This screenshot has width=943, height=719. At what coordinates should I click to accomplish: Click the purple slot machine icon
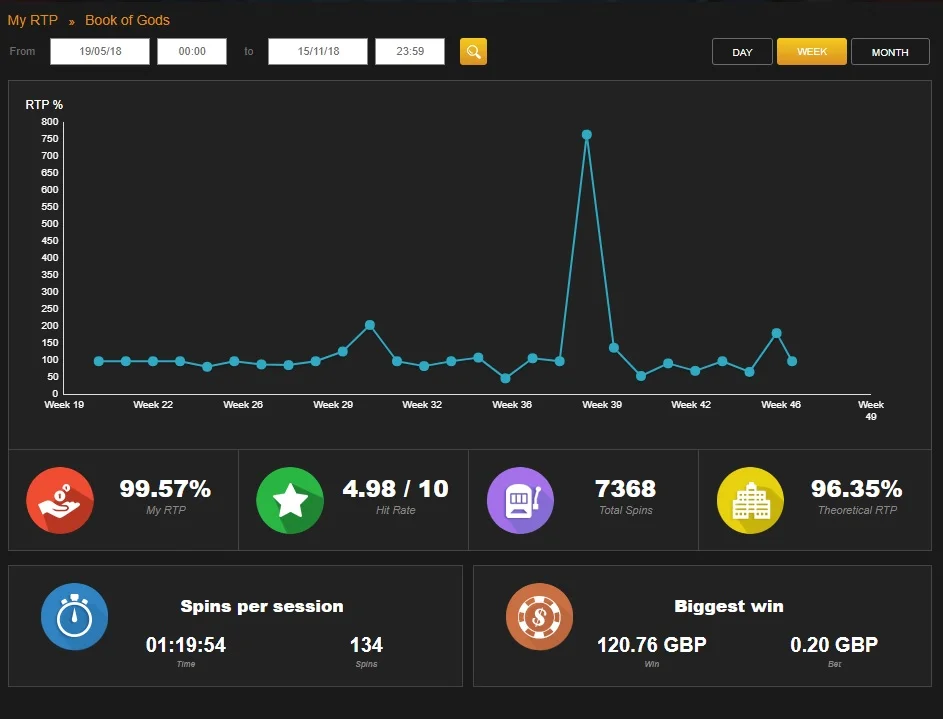[520, 500]
